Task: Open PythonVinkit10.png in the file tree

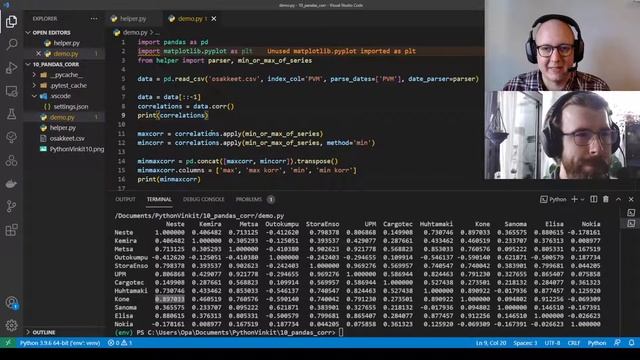Action: 77,149
